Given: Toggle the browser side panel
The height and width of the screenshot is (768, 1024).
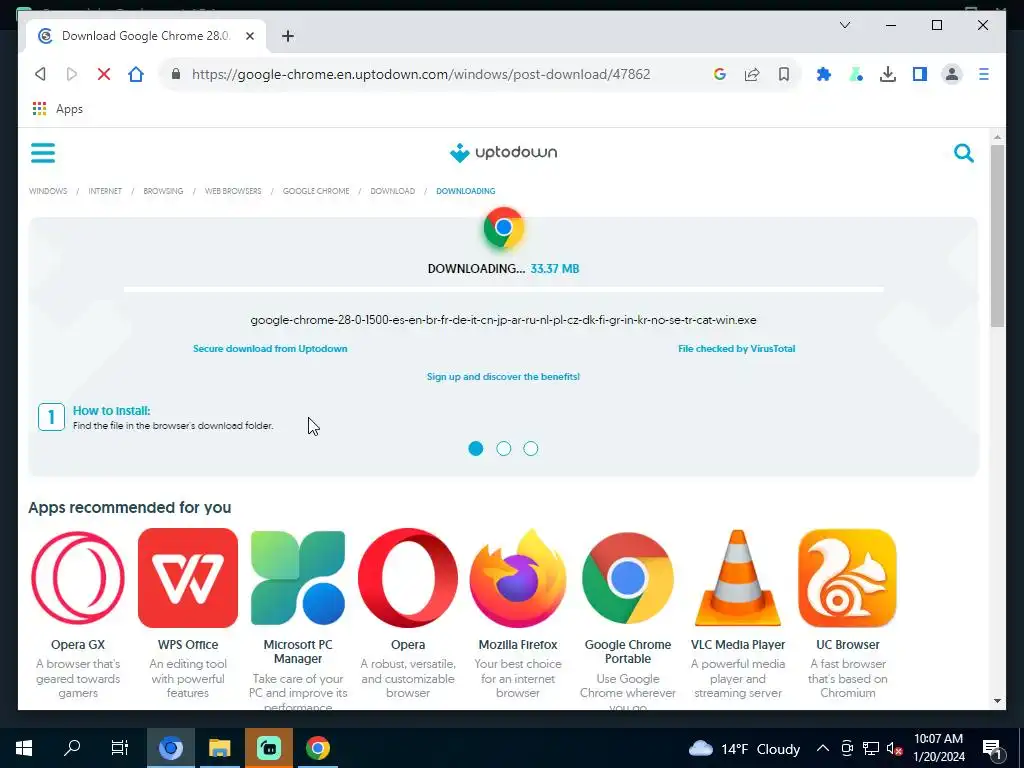Looking at the screenshot, I should point(920,74).
